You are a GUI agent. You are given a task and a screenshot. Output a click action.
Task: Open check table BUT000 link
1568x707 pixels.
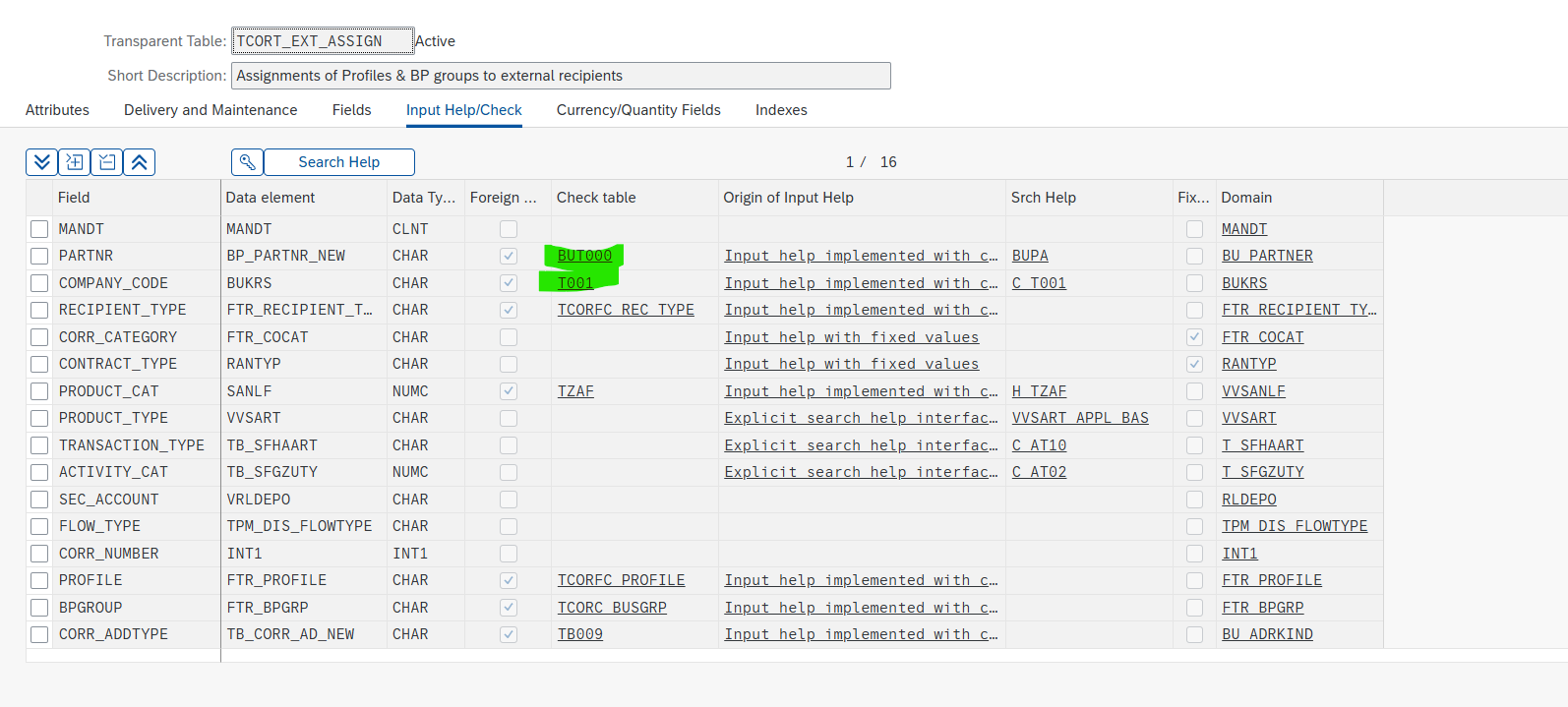584,256
